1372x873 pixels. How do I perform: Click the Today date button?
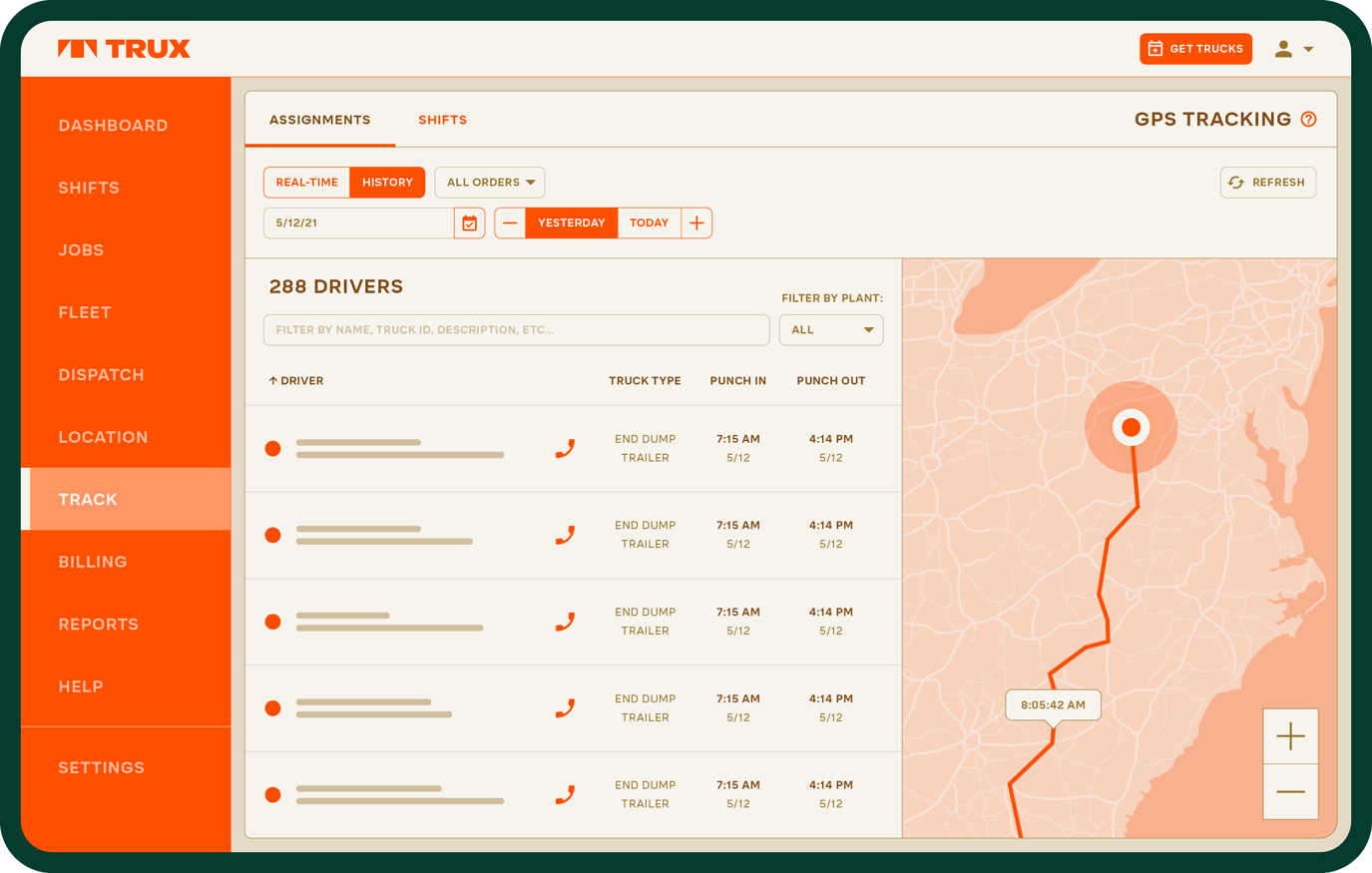(x=649, y=222)
